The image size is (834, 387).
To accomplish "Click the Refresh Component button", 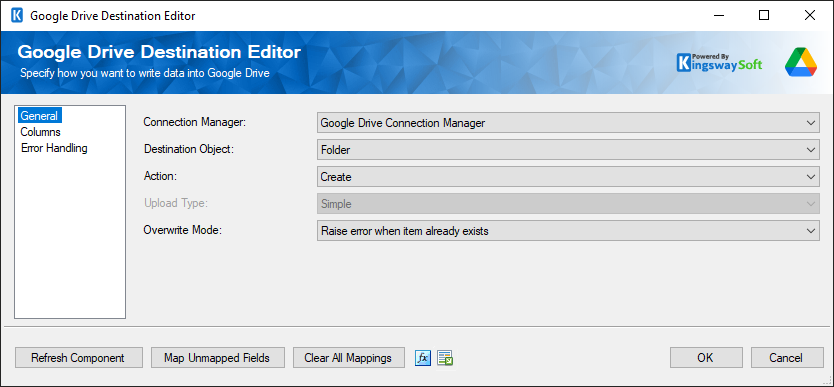I will (79, 358).
